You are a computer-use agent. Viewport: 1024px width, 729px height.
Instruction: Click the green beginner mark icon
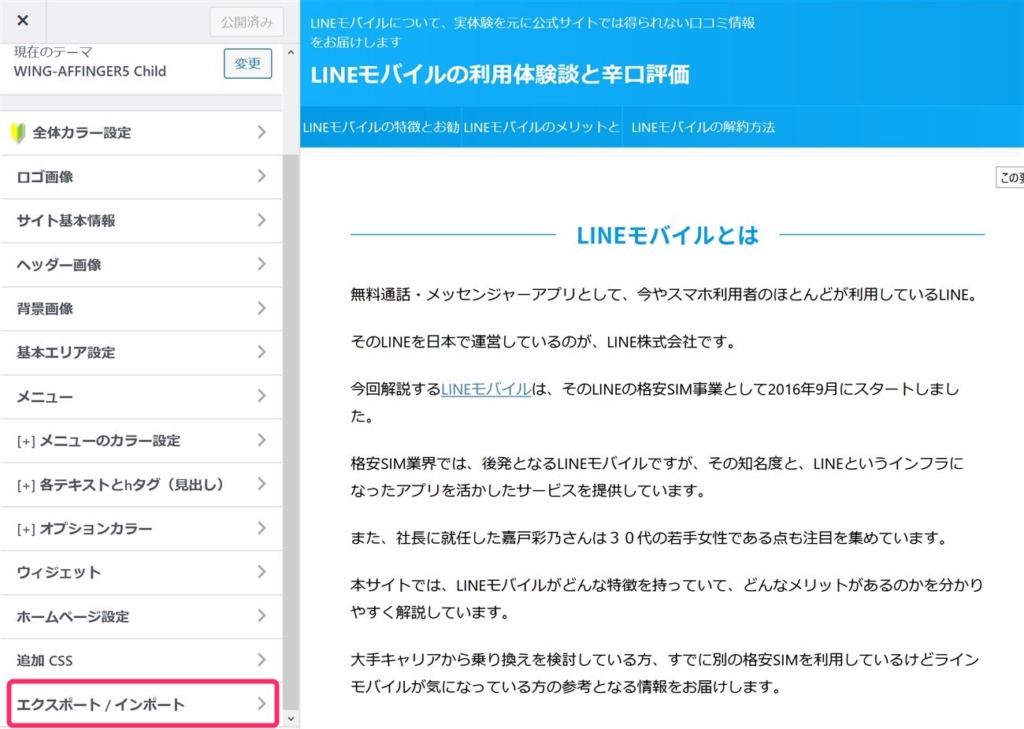point(18,133)
